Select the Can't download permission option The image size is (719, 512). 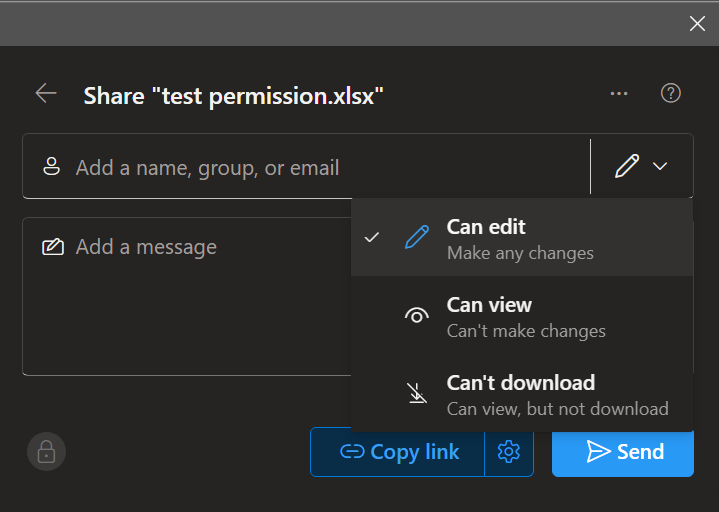coord(555,394)
